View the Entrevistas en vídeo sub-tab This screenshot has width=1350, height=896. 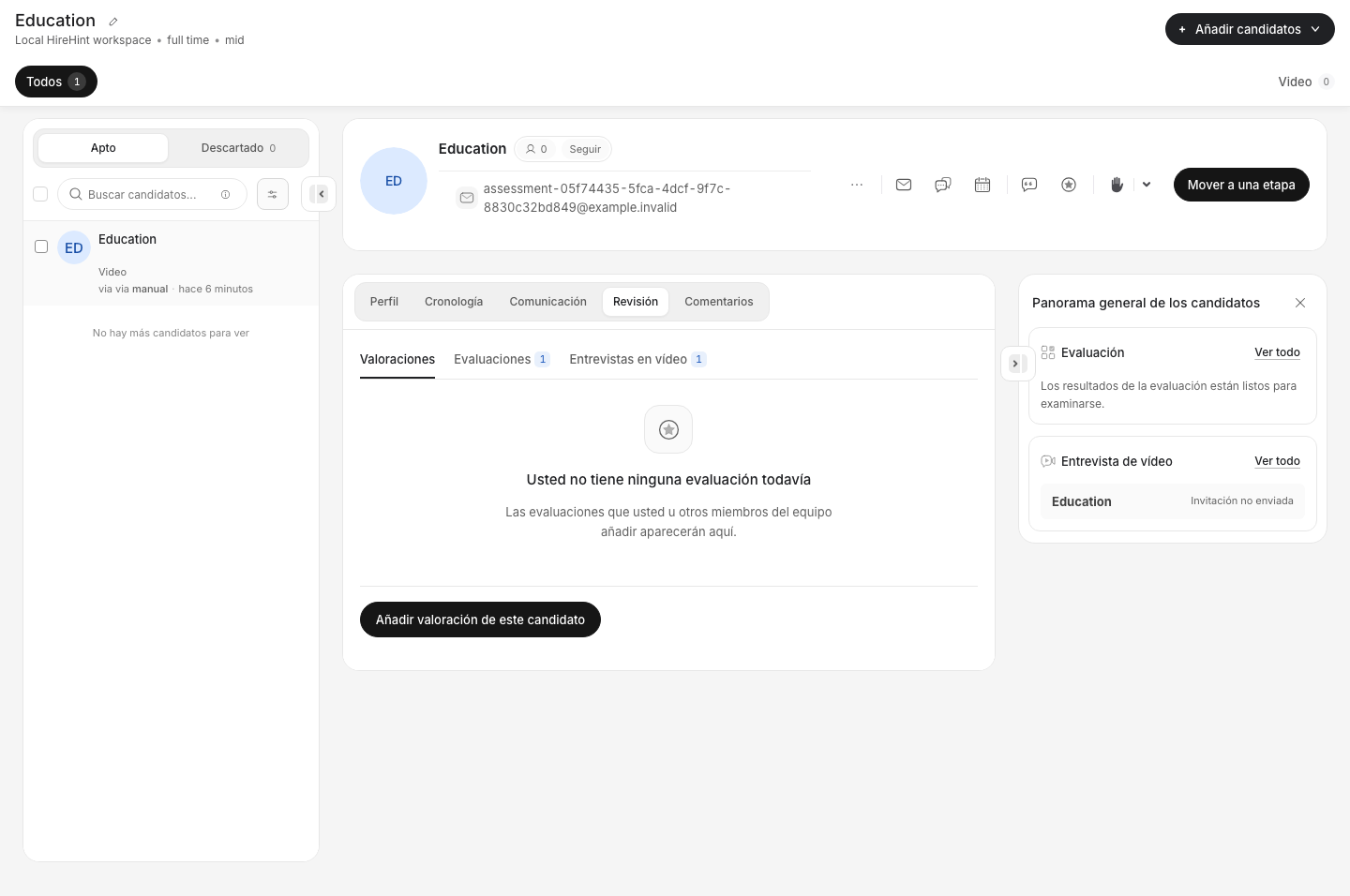click(x=637, y=360)
